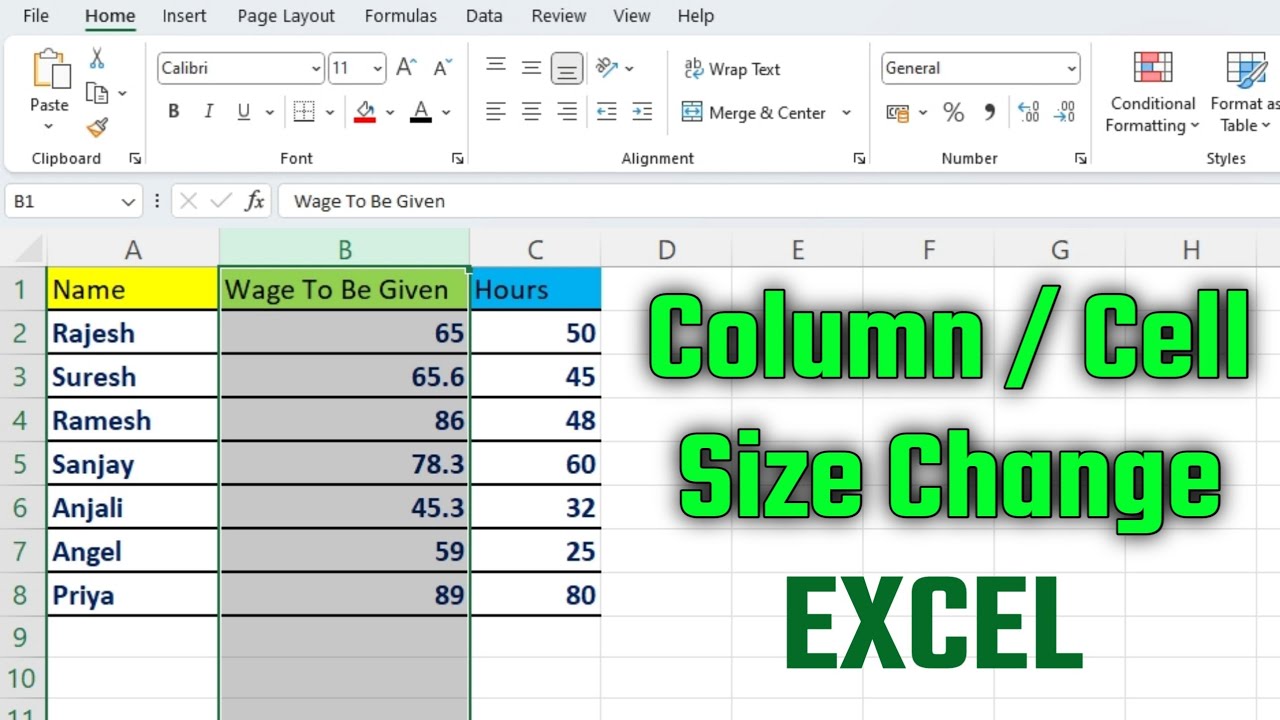This screenshot has width=1280, height=720.
Task: Open the font size 11 dropdown
Action: [377, 68]
